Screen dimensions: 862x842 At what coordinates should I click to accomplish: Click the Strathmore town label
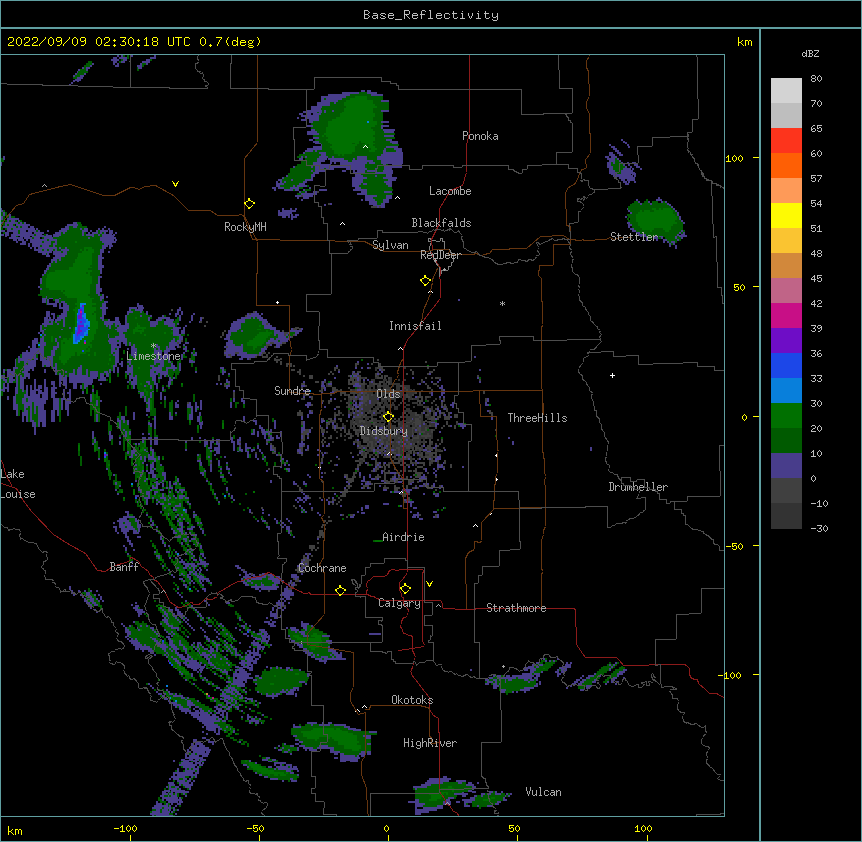pyautogui.click(x=516, y=608)
